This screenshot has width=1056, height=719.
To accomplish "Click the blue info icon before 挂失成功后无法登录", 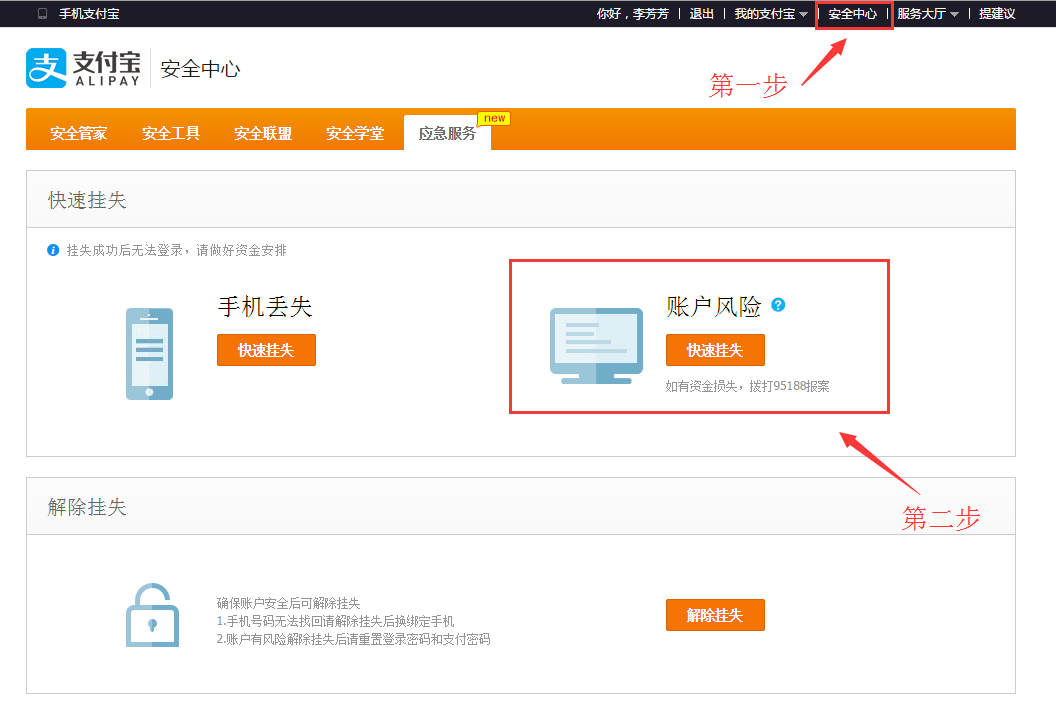I will (54, 250).
